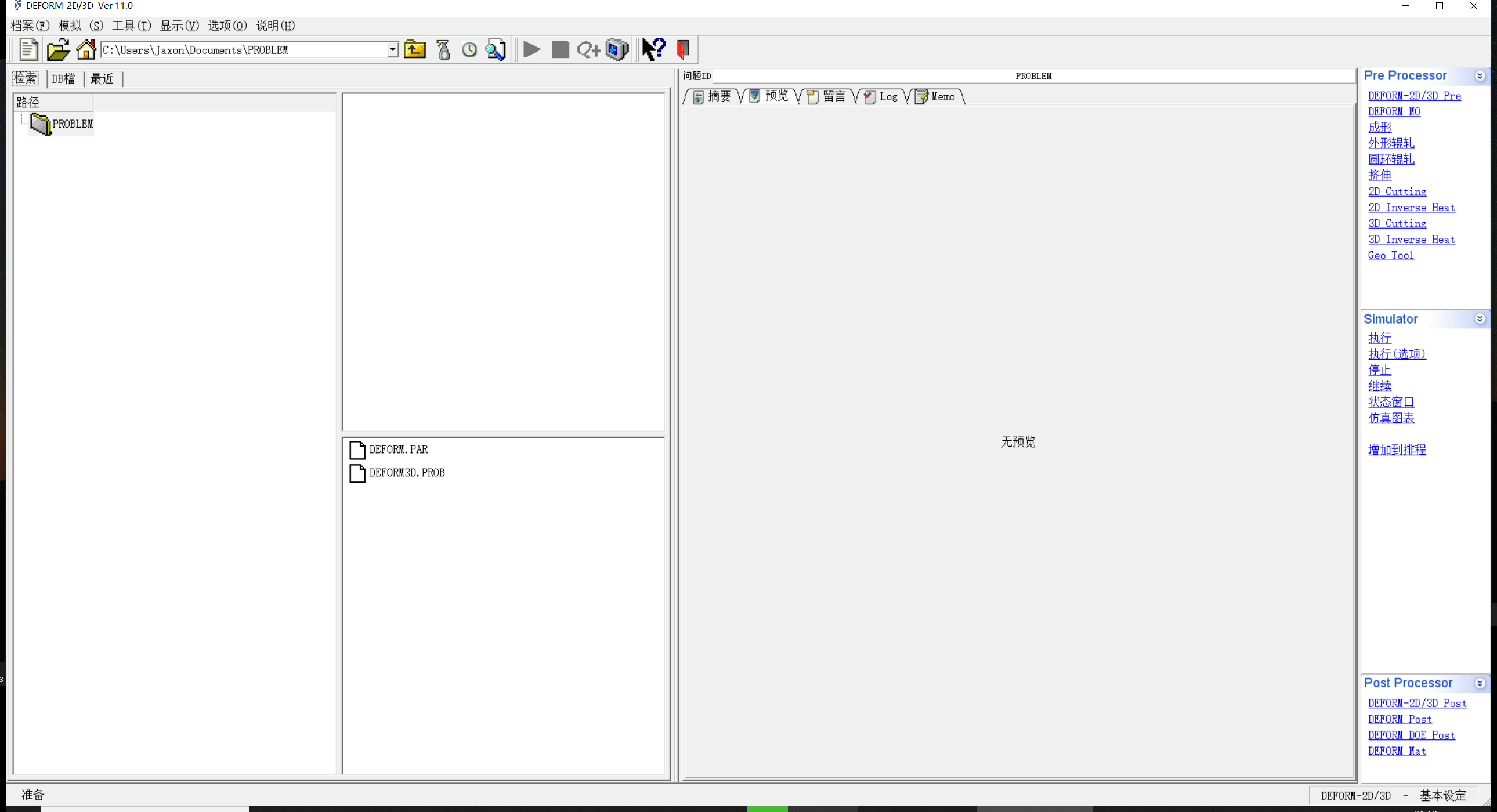Collapse the Pre Processor panel chevron
Viewport: 1497px width, 812px height.
click(x=1480, y=76)
